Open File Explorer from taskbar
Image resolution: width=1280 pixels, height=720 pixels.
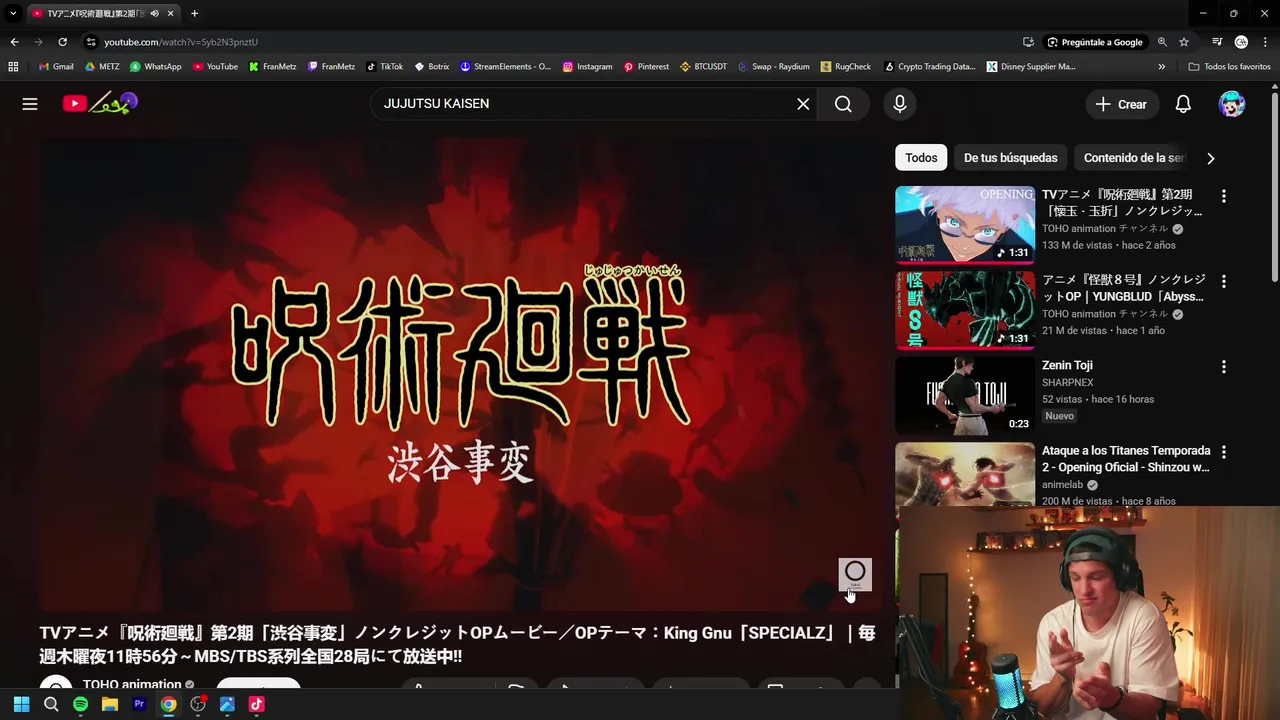[x=110, y=704]
